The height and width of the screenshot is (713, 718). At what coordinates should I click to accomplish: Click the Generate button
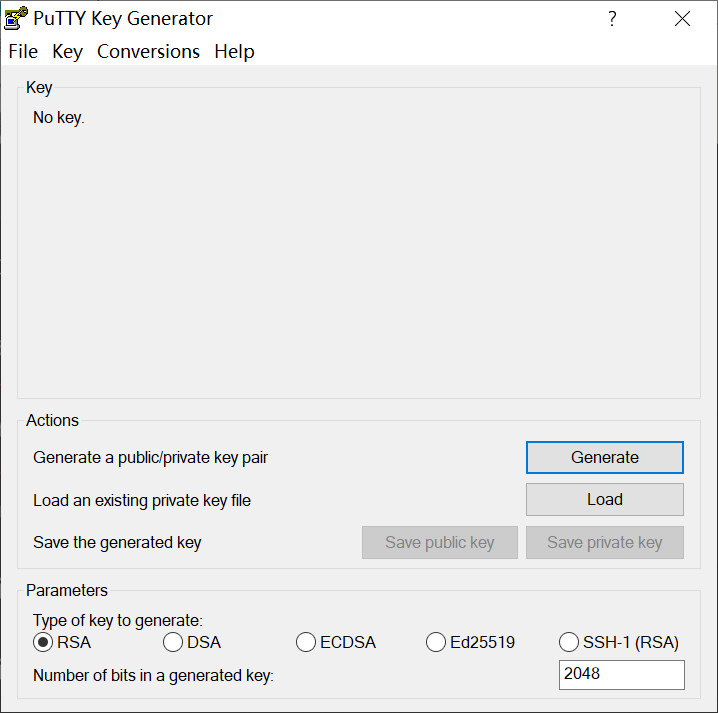pyautogui.click(x=604, y=457)
